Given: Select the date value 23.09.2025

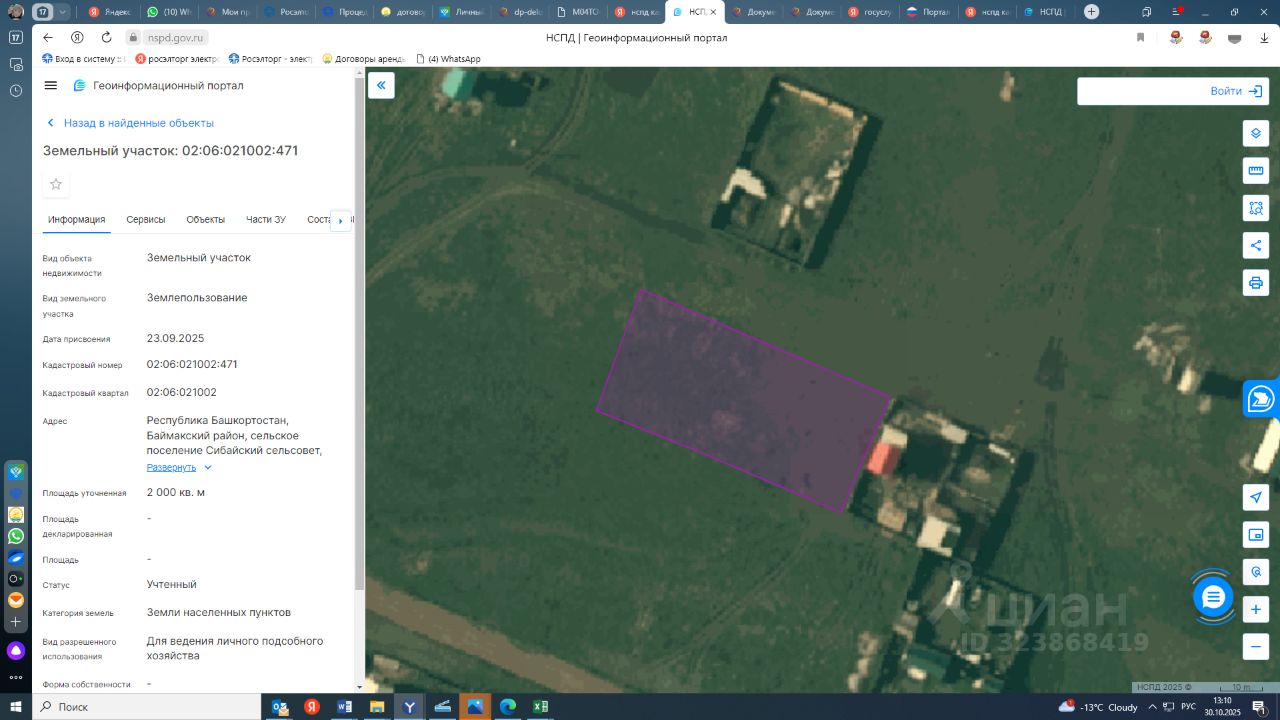Looking at the screenshot, I should click(175, 338).
